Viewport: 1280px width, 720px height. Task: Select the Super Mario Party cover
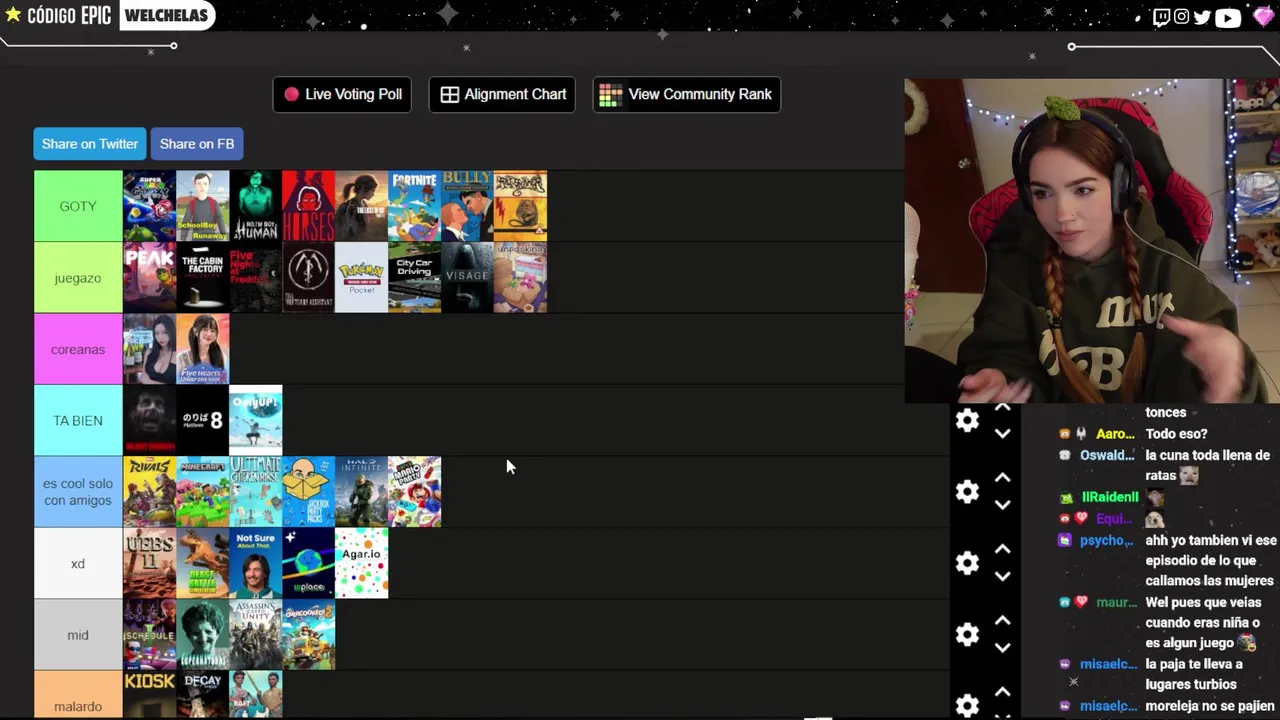(x=414, y=492)
